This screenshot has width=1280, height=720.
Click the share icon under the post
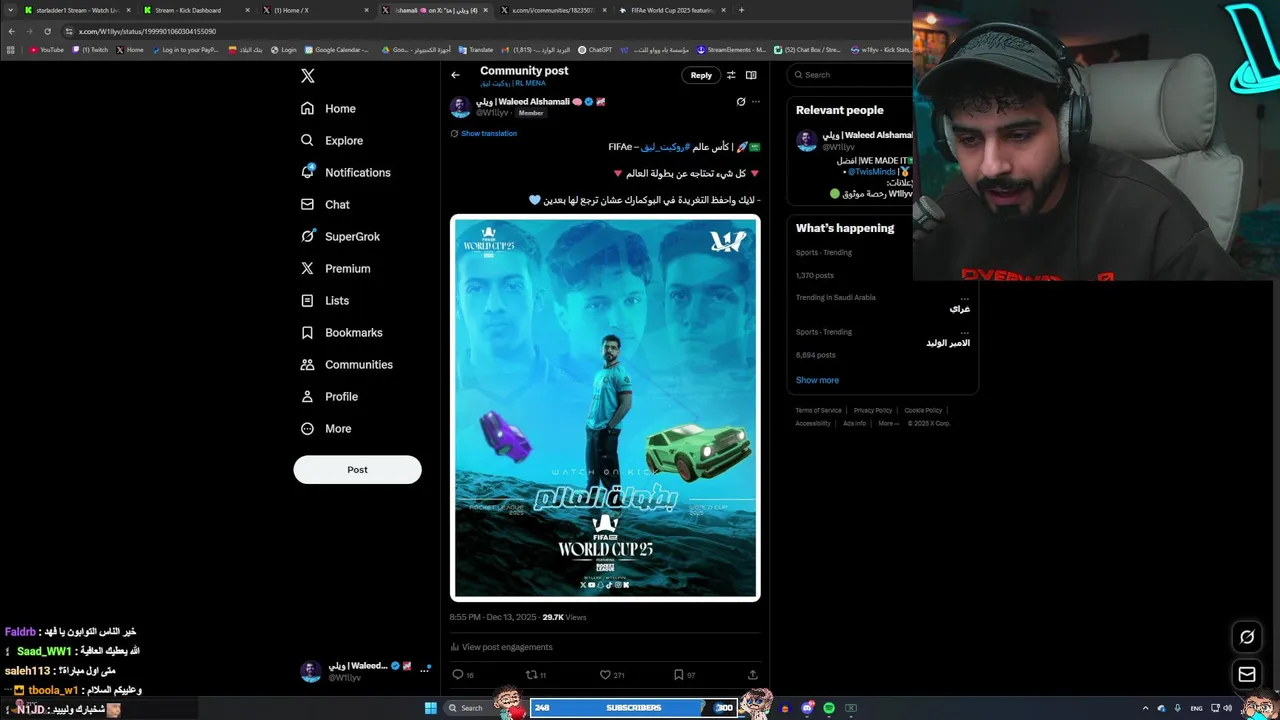tap(753, 675)
